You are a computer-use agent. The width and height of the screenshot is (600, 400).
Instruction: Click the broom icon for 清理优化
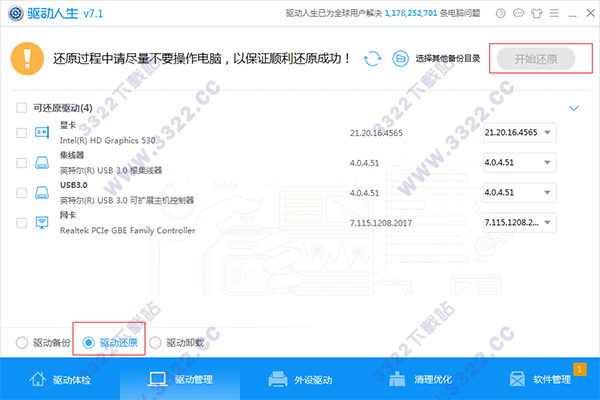[397, 379]
